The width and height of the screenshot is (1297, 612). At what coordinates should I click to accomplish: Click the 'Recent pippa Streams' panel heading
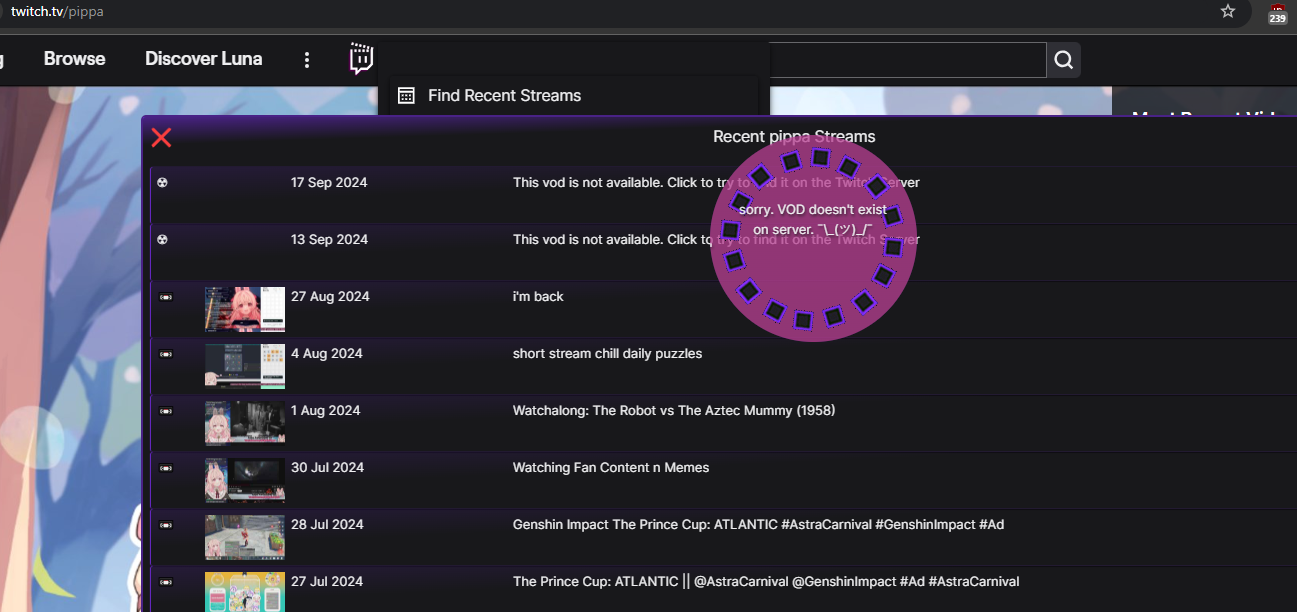click(794, 137)
